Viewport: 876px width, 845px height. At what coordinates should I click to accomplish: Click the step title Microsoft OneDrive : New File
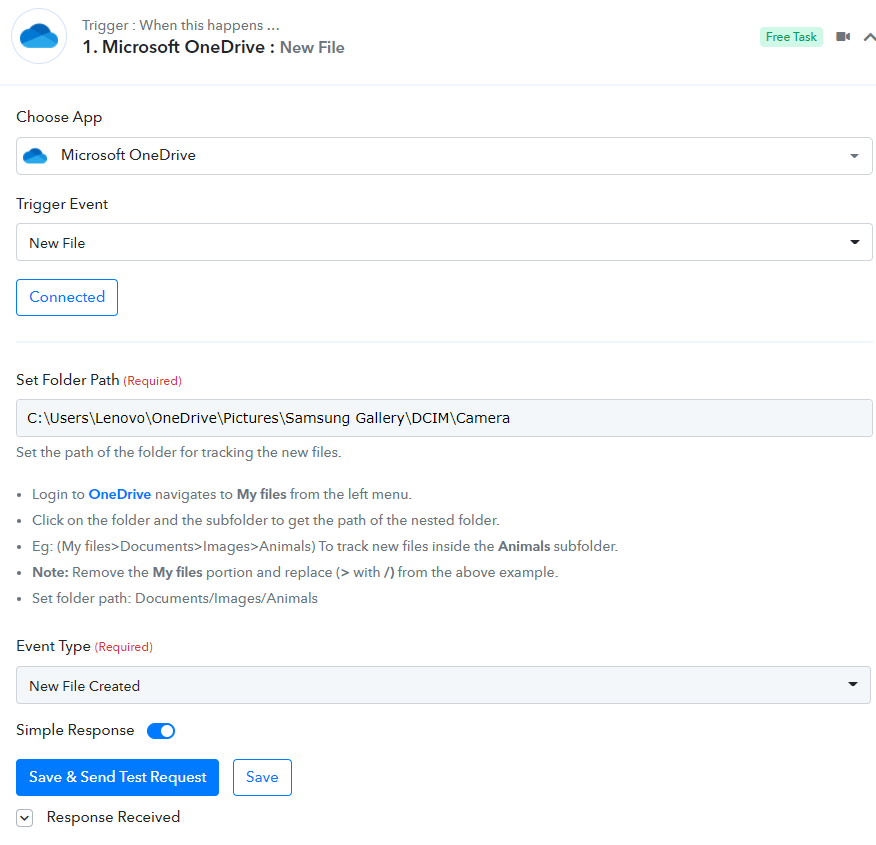[213, 47]
